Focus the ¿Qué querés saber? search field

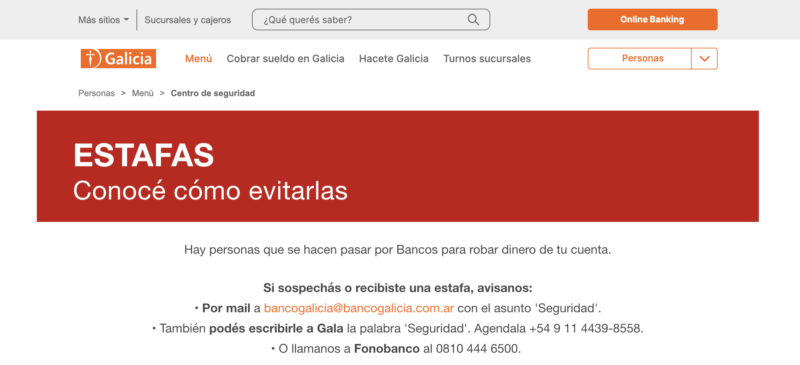tap(371, 19)
